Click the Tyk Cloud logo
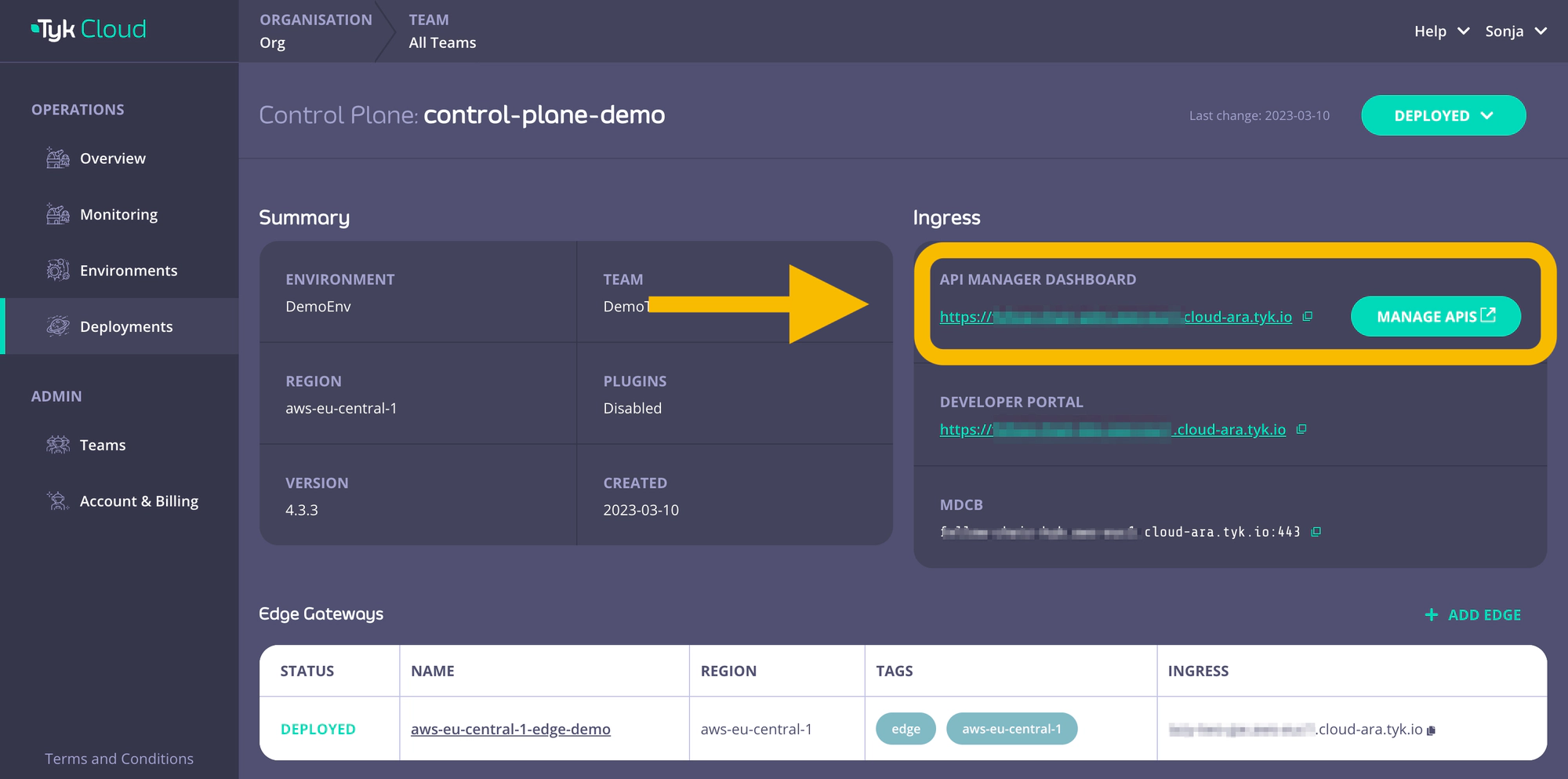 89,30
